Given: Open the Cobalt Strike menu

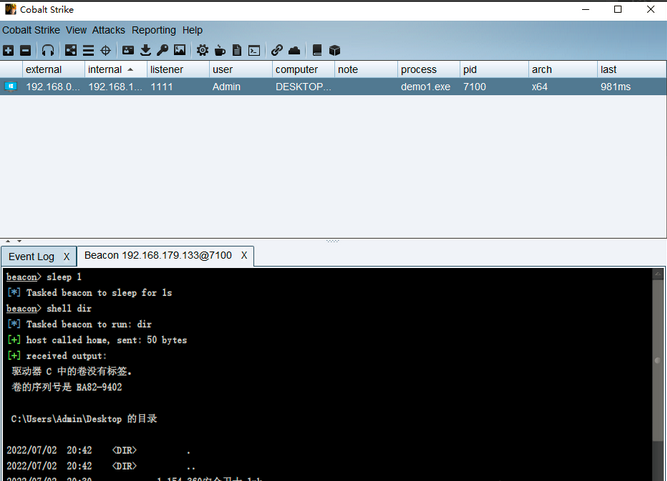Looking at the screenshot, I should [31, 31].
